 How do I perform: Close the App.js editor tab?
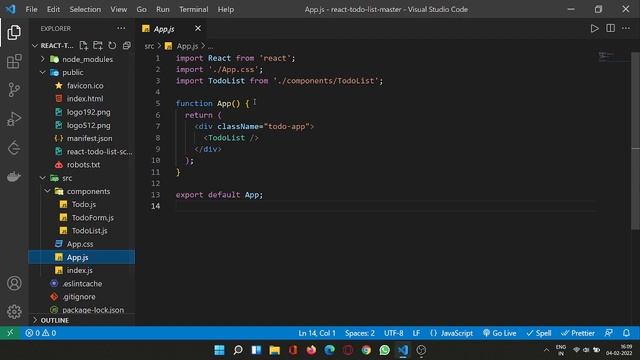pos(198,28)
